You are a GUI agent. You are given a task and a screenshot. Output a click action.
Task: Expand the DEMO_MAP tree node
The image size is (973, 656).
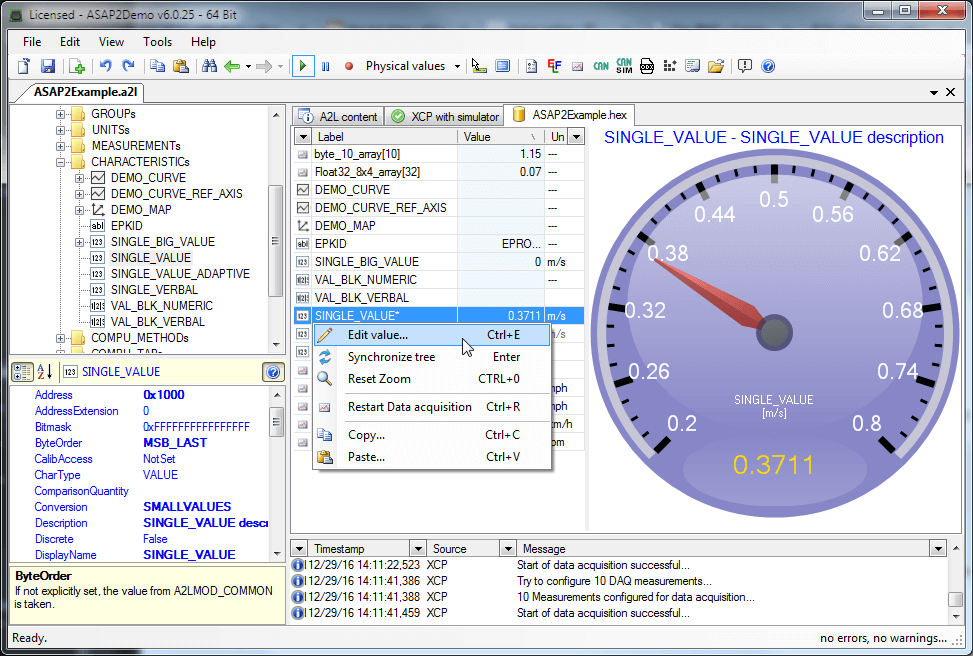80,210
